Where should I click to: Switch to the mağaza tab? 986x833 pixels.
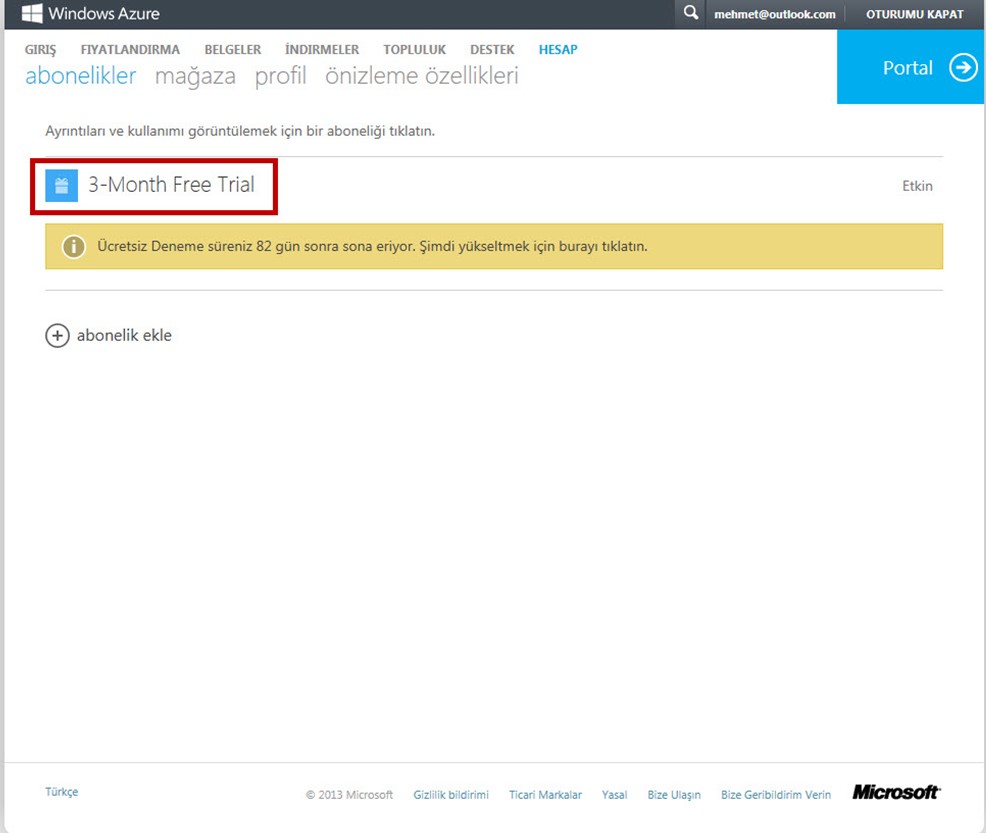click(195, 77)
